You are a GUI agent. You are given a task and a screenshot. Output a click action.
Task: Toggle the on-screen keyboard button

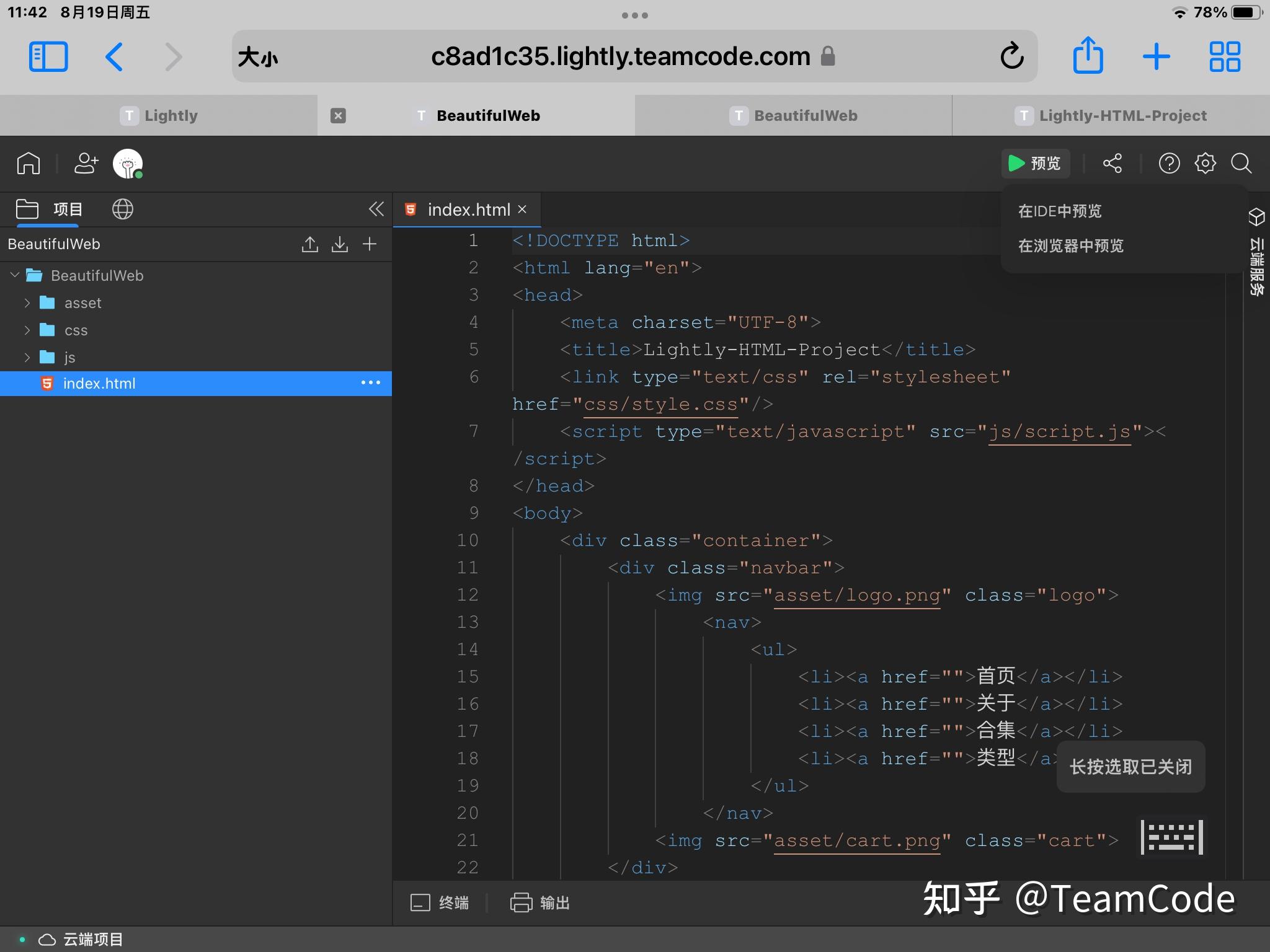tap(1171, 837)
